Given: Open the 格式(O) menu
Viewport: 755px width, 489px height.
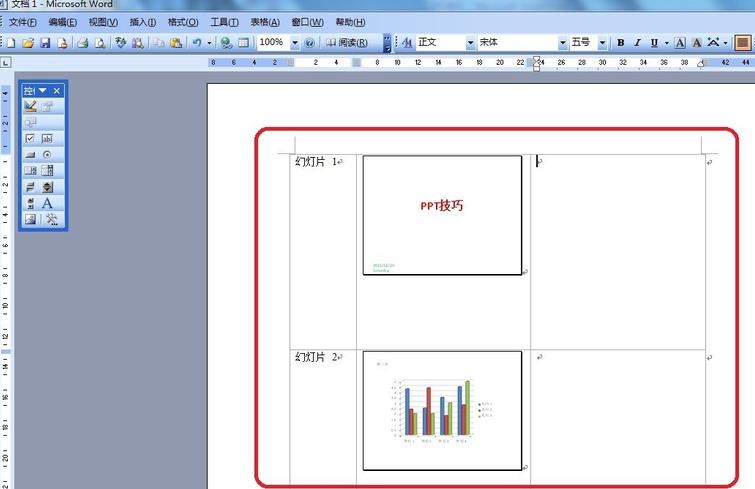Looking at the screenshot, I should coord(183,22).
